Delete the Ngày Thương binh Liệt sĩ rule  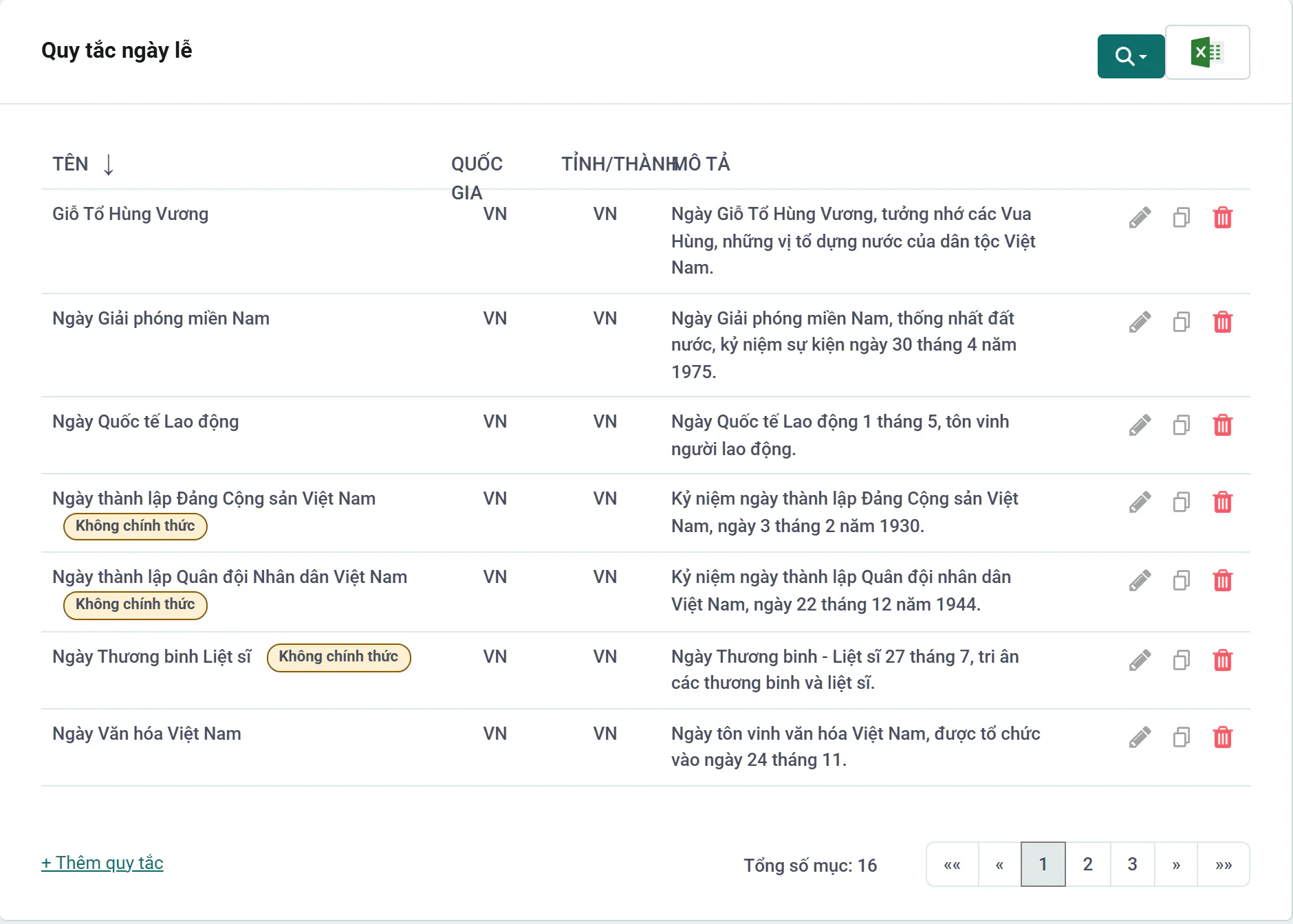pos(1223,661)
